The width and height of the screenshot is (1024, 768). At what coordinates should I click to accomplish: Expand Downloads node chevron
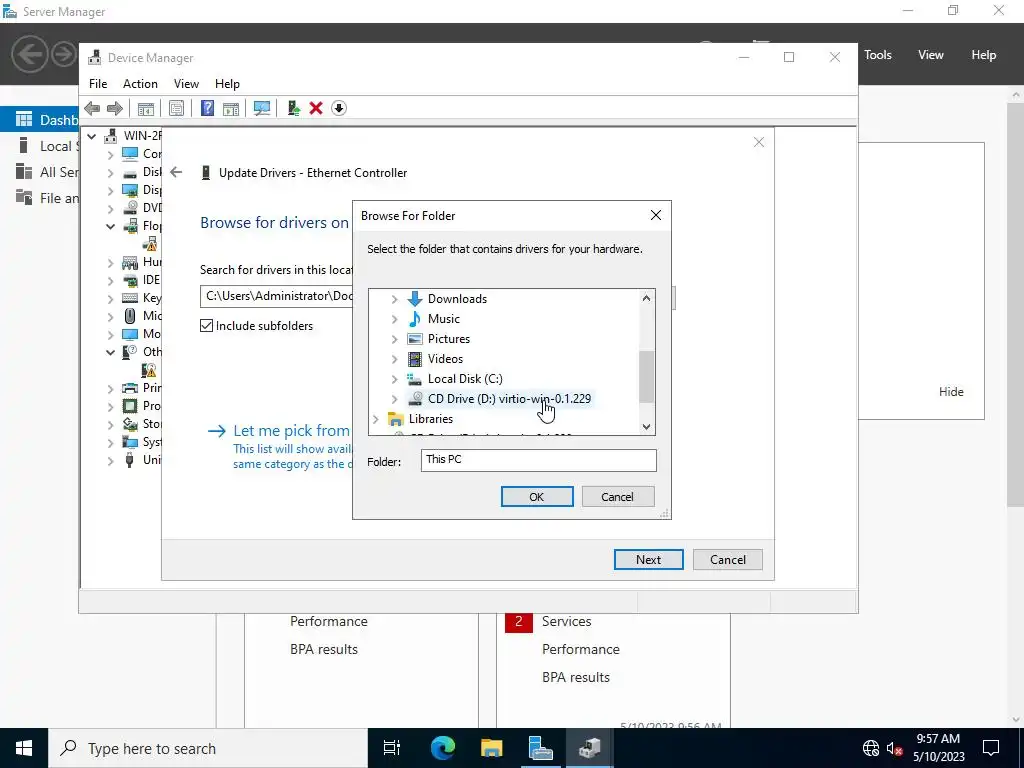(394, 299)
